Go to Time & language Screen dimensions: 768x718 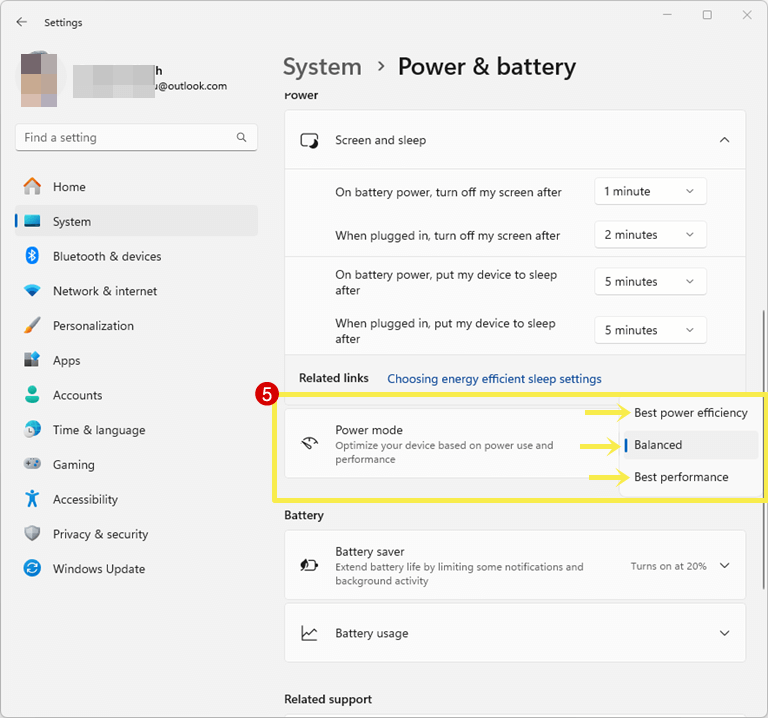pos(136,430)
